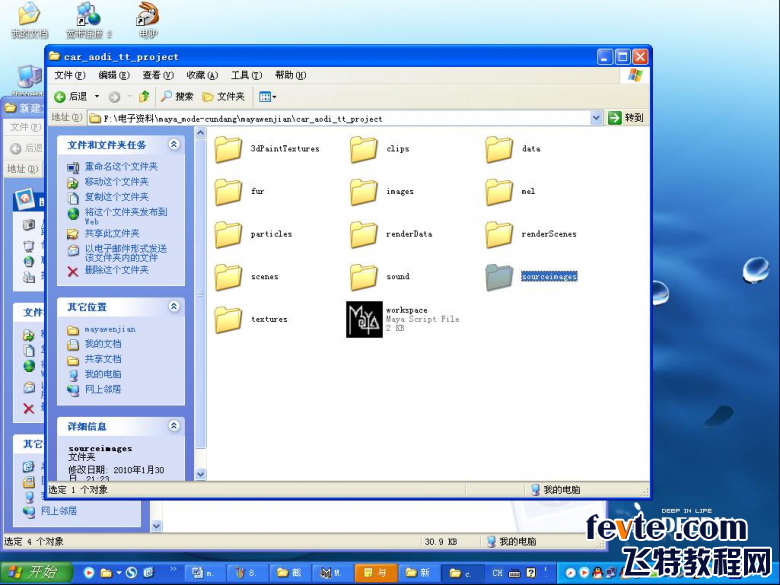
Task: Open the 编辑(E) menu
Action: [114, 75]
